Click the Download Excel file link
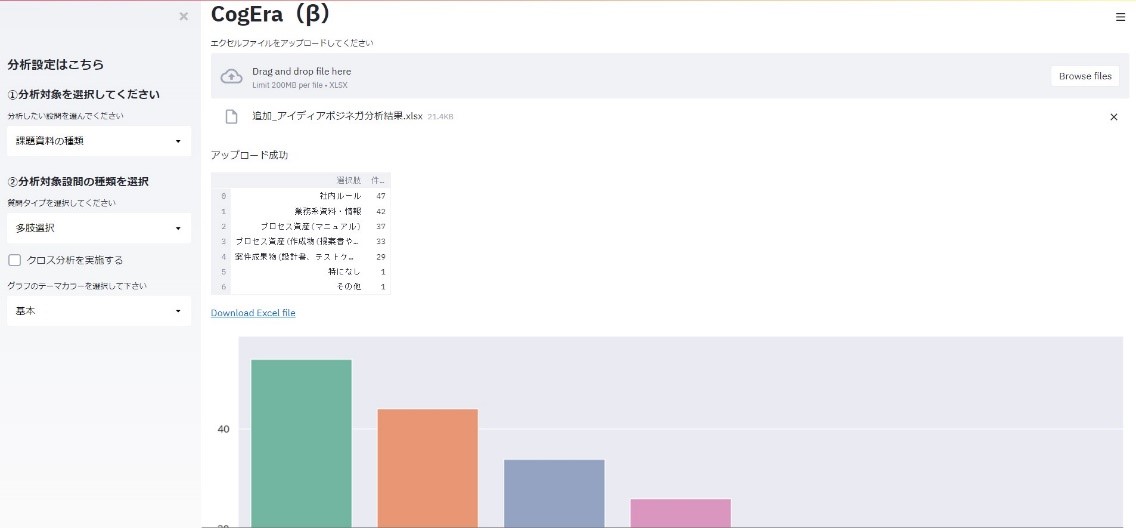 click(x=253, y=313)
